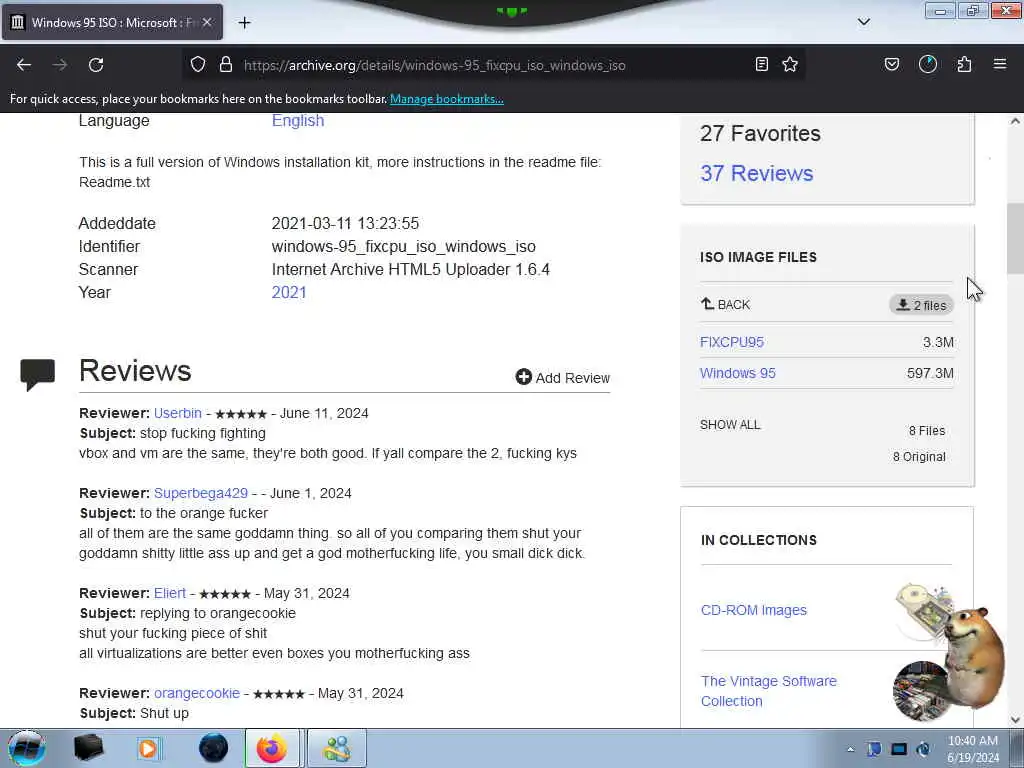
Task: Reload the page with the refresh icon
Action: 96,65
